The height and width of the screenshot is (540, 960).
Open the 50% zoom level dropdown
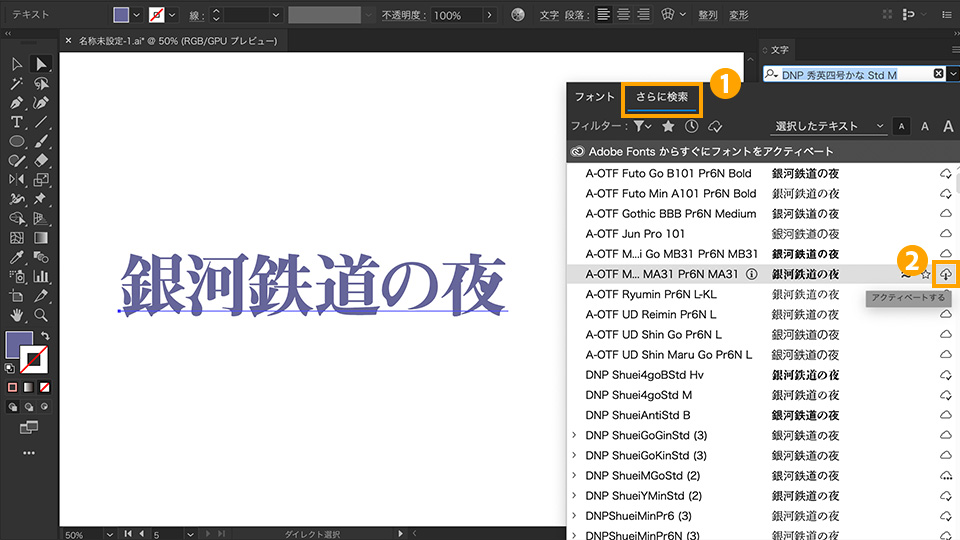click(x=109, y=534)
